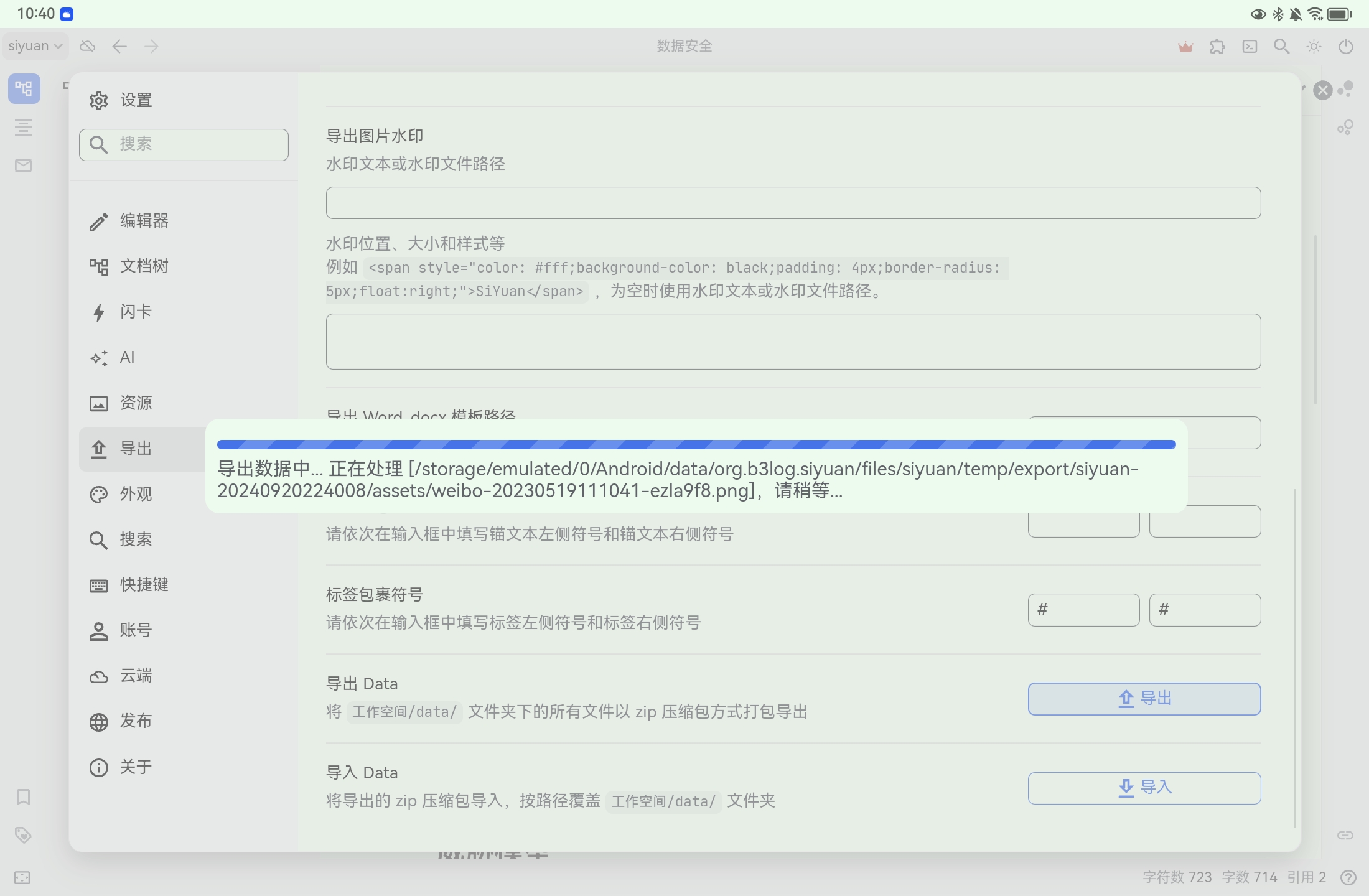Open the marketplace plugins icon
This screenshot has height=896, width=1369.
coord(1217,45)
